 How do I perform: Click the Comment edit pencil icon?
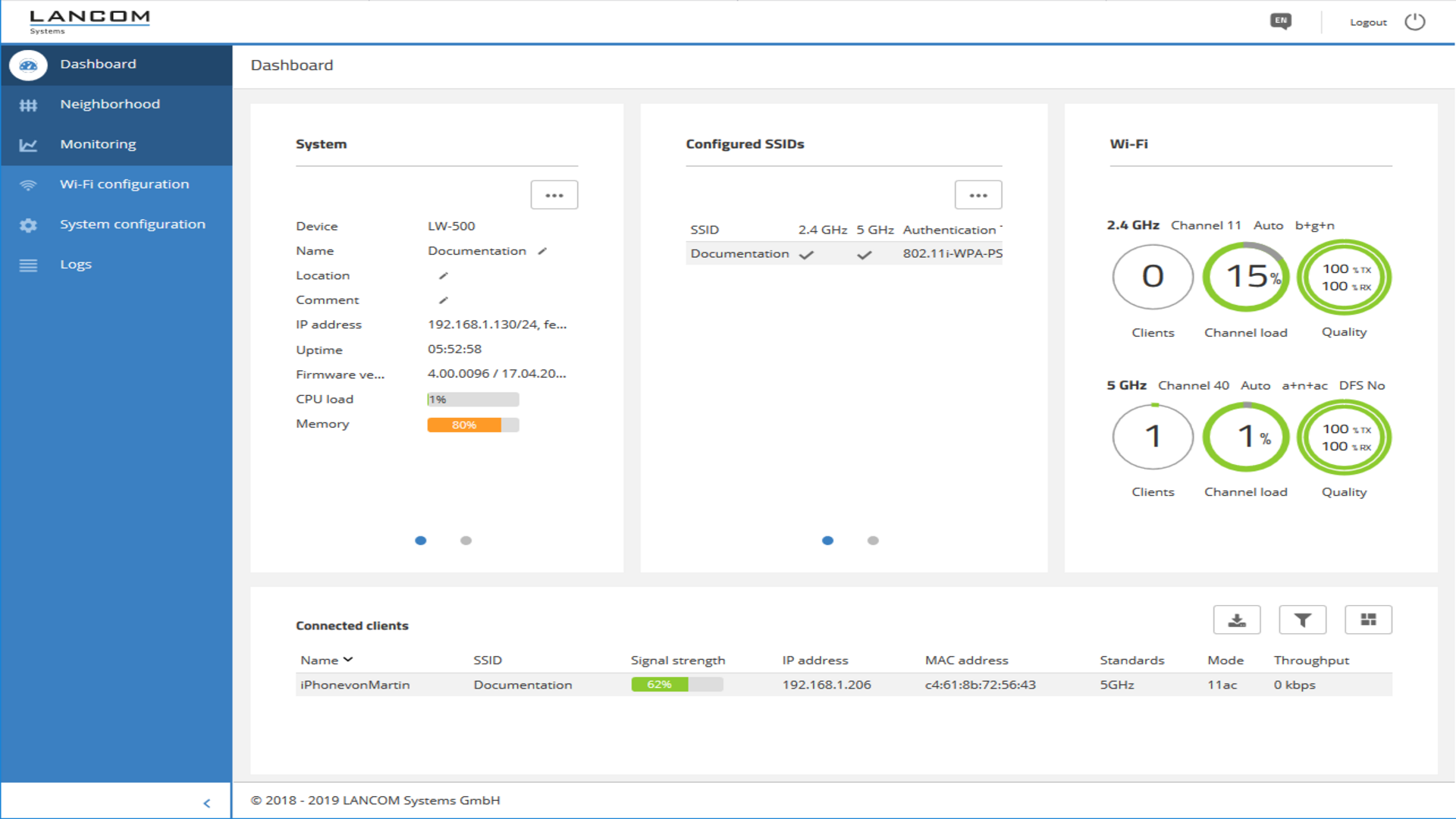(444, 300)
